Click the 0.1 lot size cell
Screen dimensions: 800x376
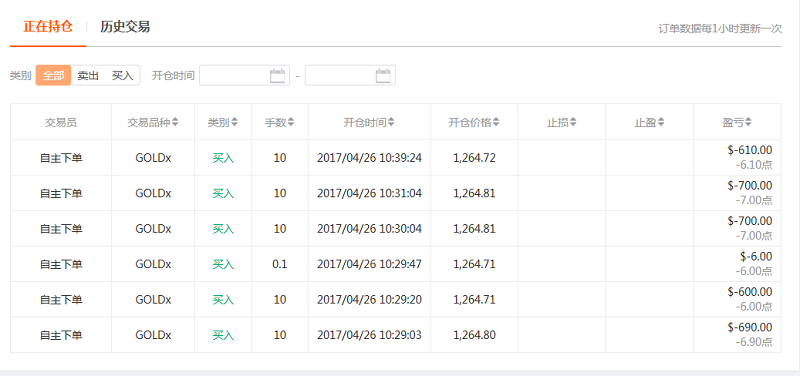tap(280, 264)
